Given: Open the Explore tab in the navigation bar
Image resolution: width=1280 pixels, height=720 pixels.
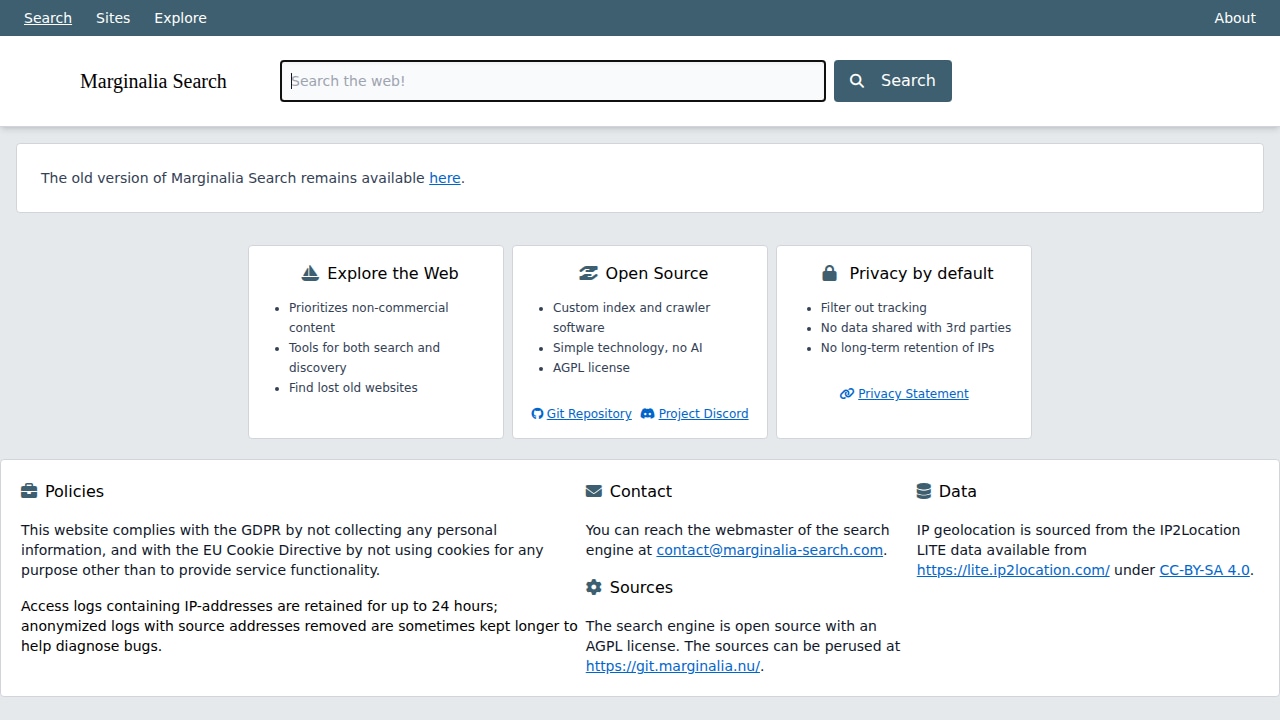Looking at the screenshot, I should coord(180,18).
